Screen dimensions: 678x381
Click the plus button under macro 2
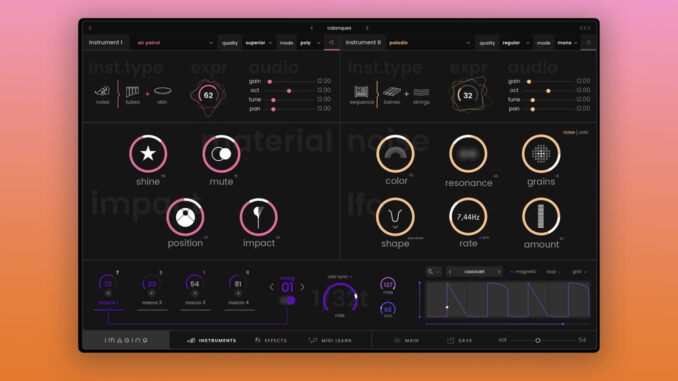tap(151, 293)
